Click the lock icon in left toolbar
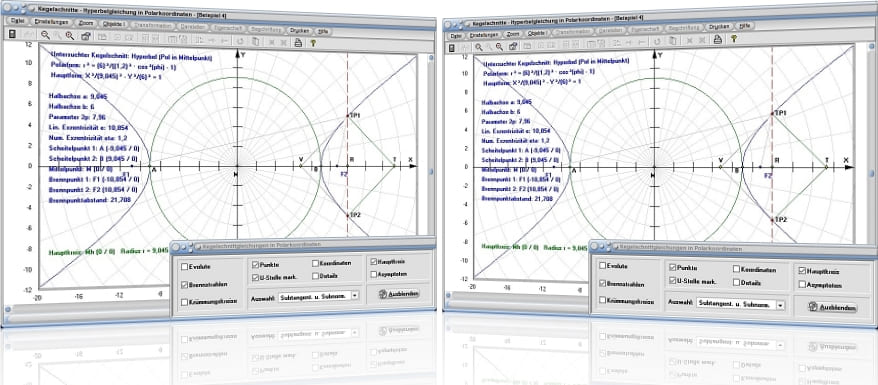Screen dimensions: 878x385 (x=86, y=36)
